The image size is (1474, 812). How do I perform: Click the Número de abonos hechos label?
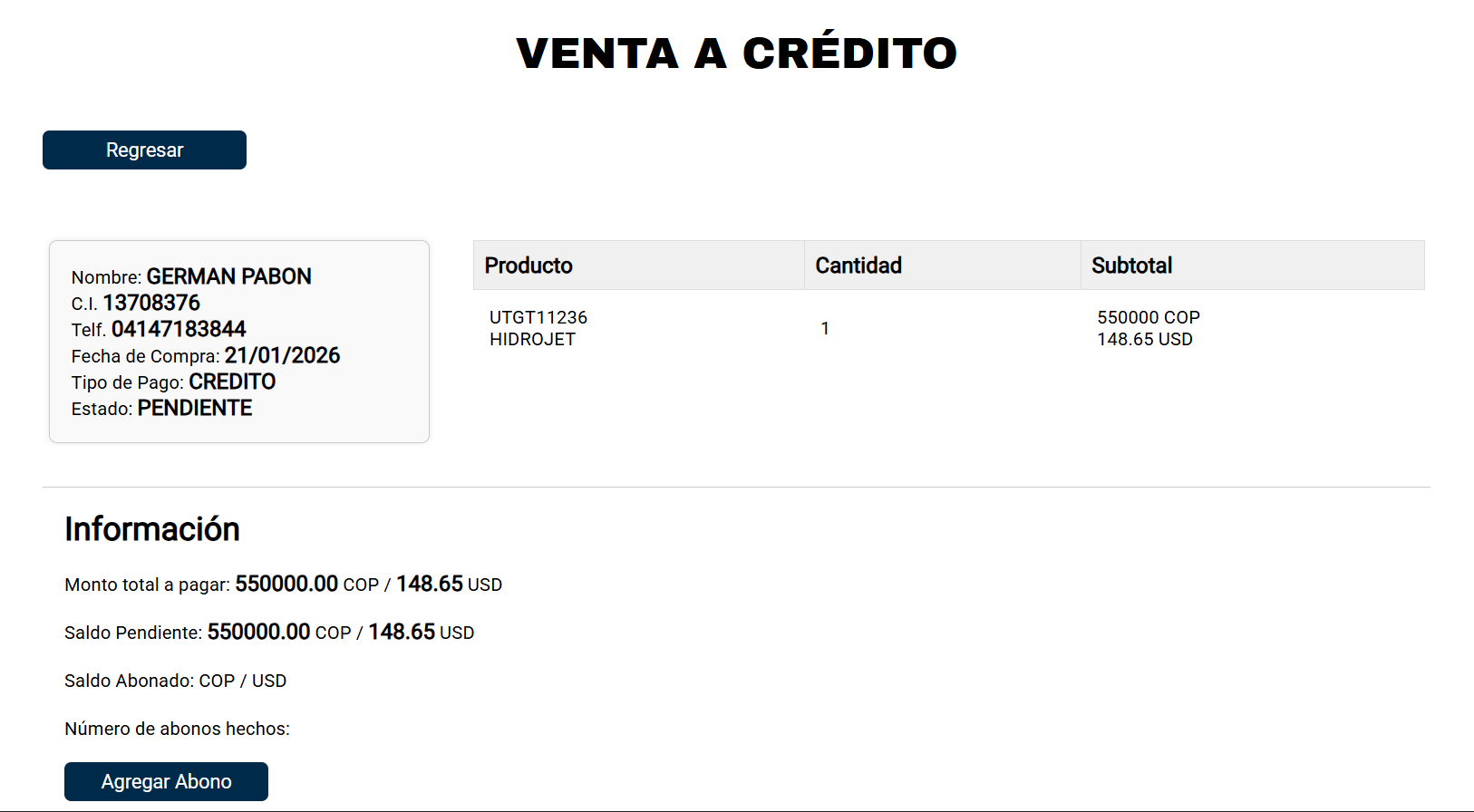[x=177, y=729]
